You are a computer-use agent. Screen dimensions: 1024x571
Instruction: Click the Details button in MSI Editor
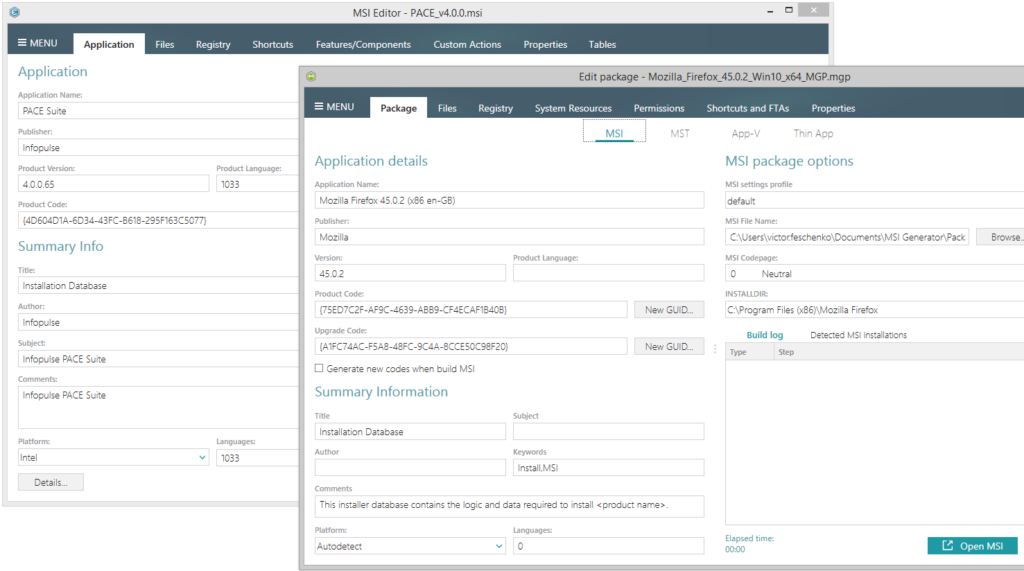pos(50,482)
